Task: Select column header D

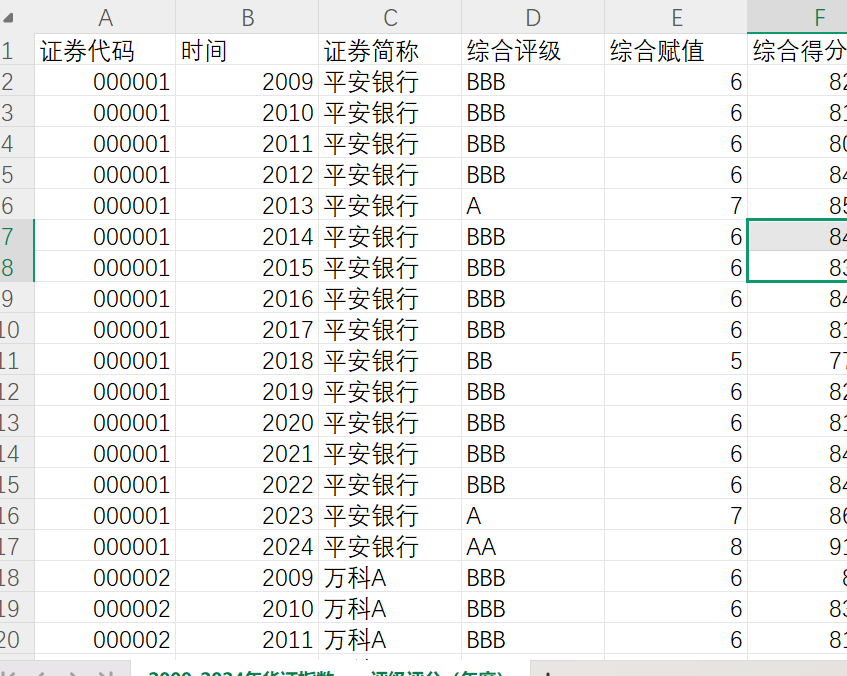Action: coord(532,17)
